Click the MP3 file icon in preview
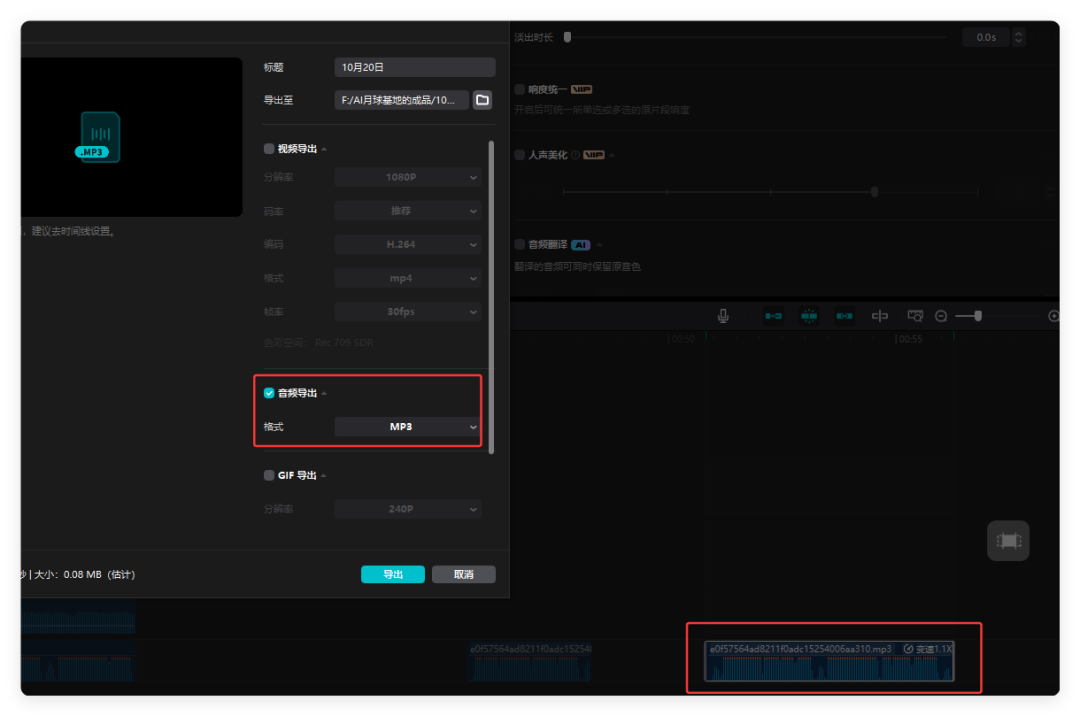The width and height of the screenshot is (1080, 716). [98, 137]
